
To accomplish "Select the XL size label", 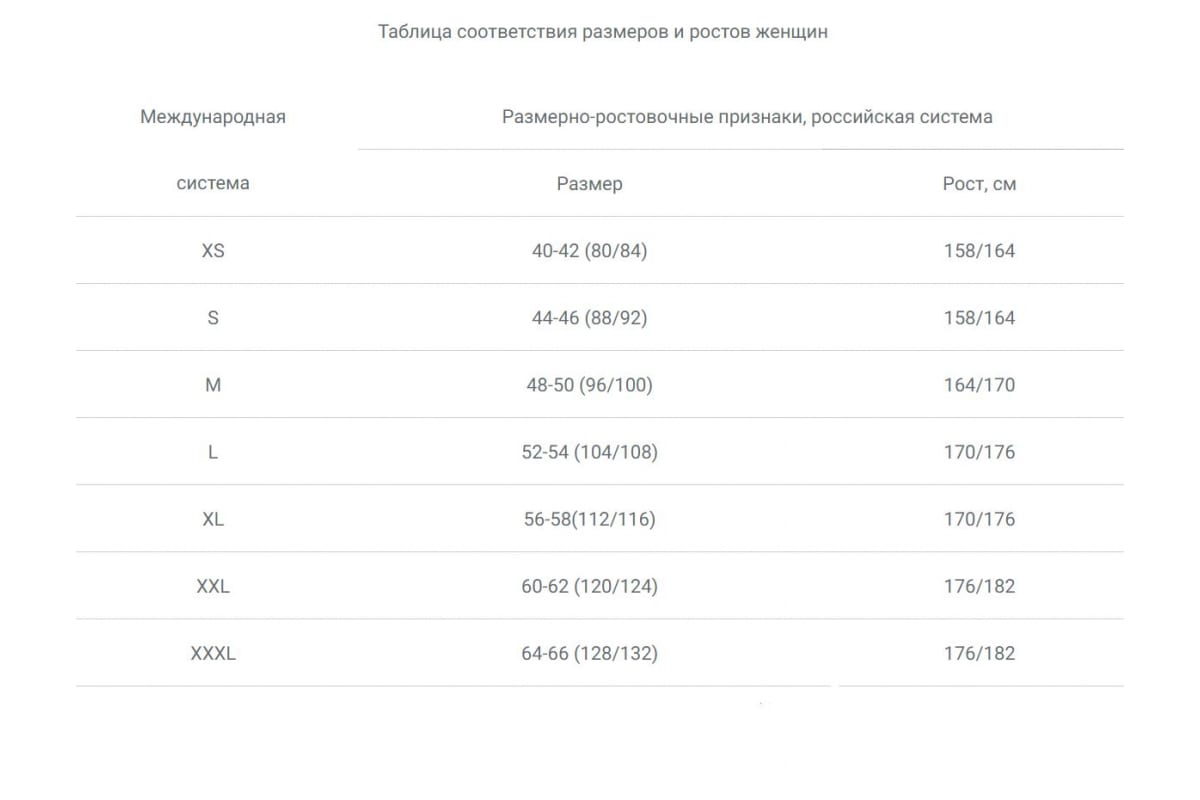I will pyautogui.click(x=213, y=519).
